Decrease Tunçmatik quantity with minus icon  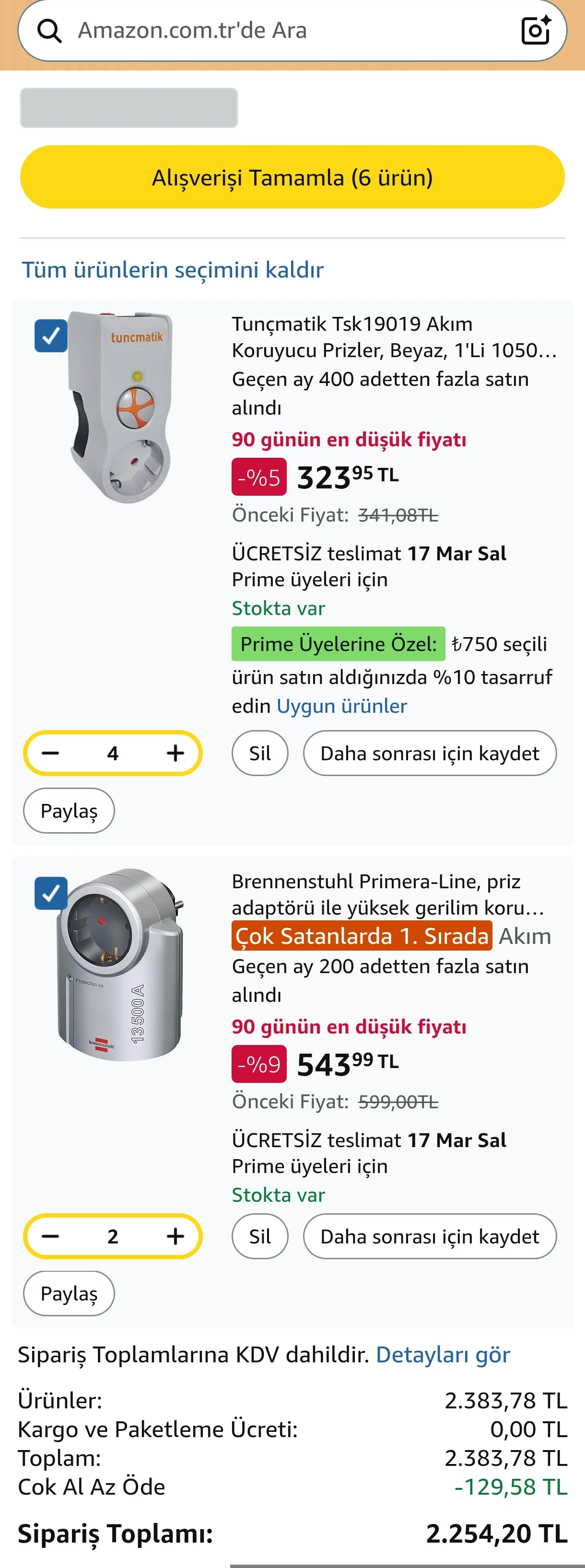[50, 753]
